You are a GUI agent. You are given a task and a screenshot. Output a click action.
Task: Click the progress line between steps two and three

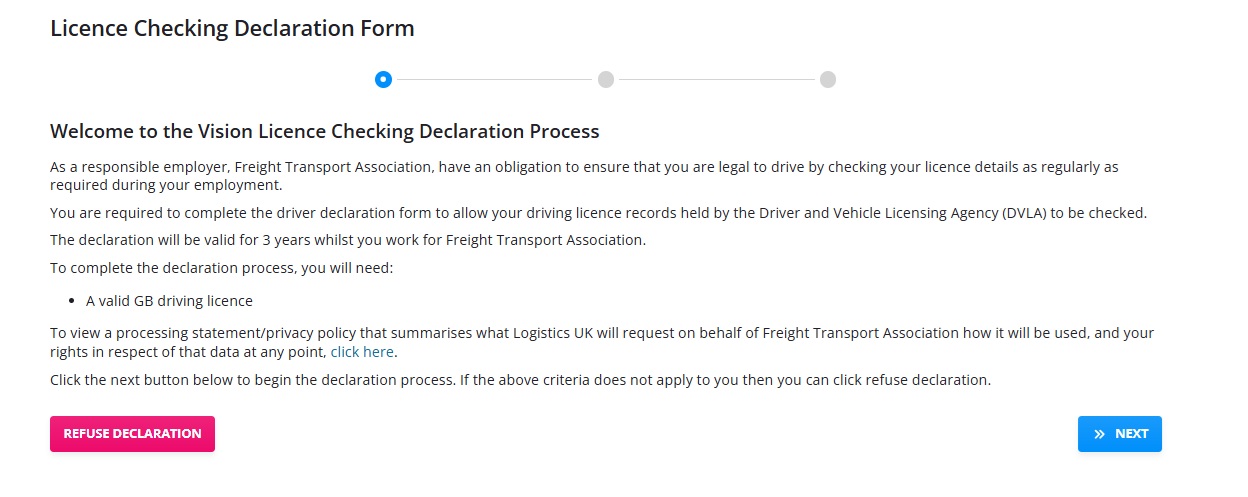pos(717,79)
